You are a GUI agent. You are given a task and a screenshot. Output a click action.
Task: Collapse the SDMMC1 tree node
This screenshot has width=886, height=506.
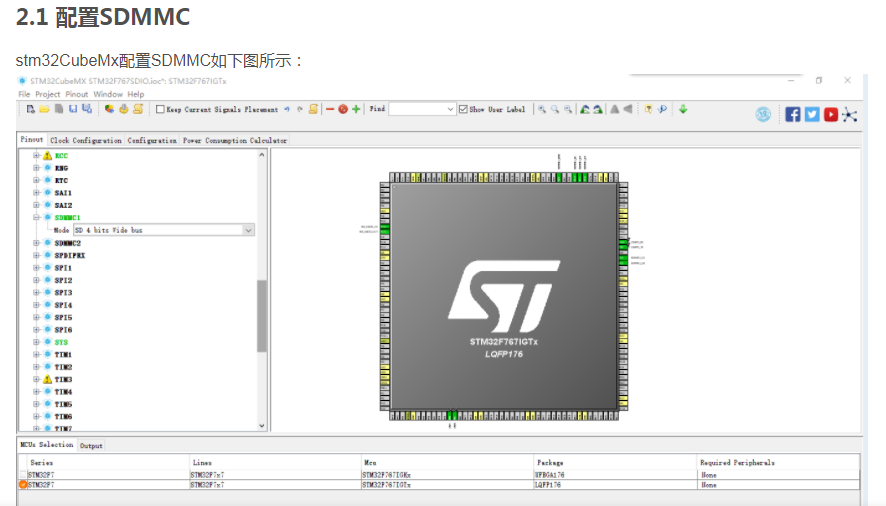[36, 218]
